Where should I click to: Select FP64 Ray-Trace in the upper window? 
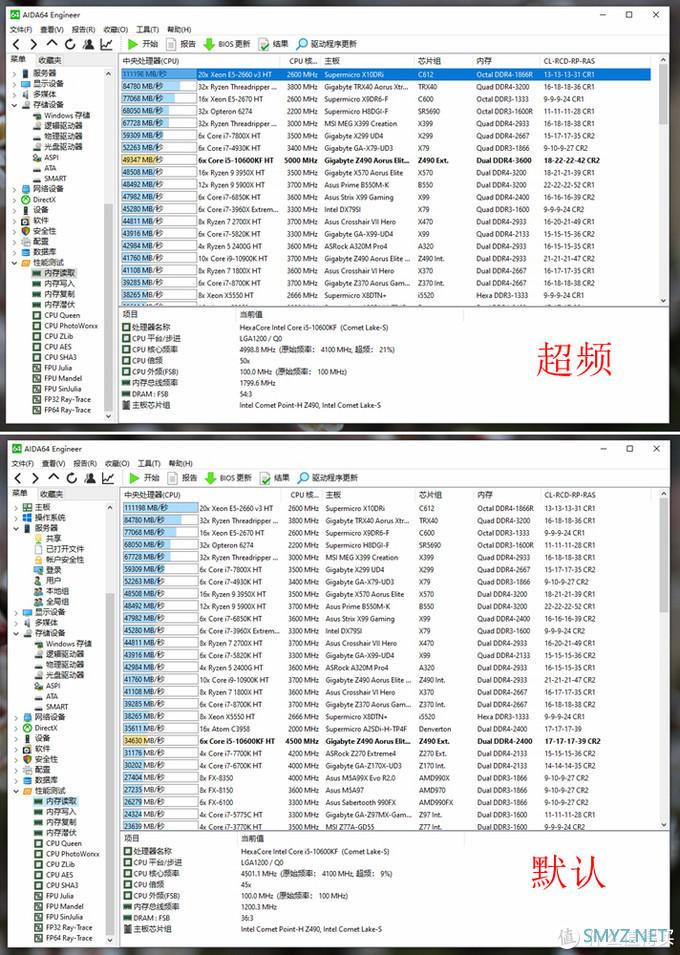pos(67,410)
